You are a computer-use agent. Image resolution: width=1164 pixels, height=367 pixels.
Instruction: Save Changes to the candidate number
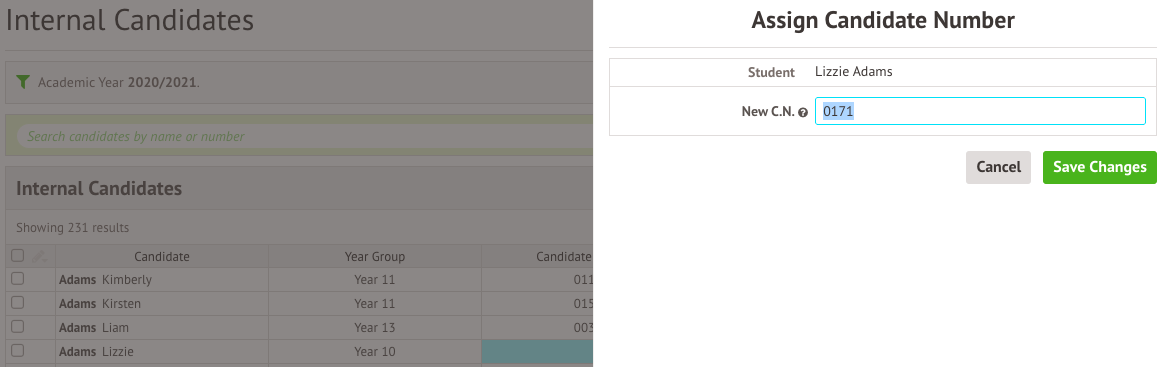tap(1099, 167)
